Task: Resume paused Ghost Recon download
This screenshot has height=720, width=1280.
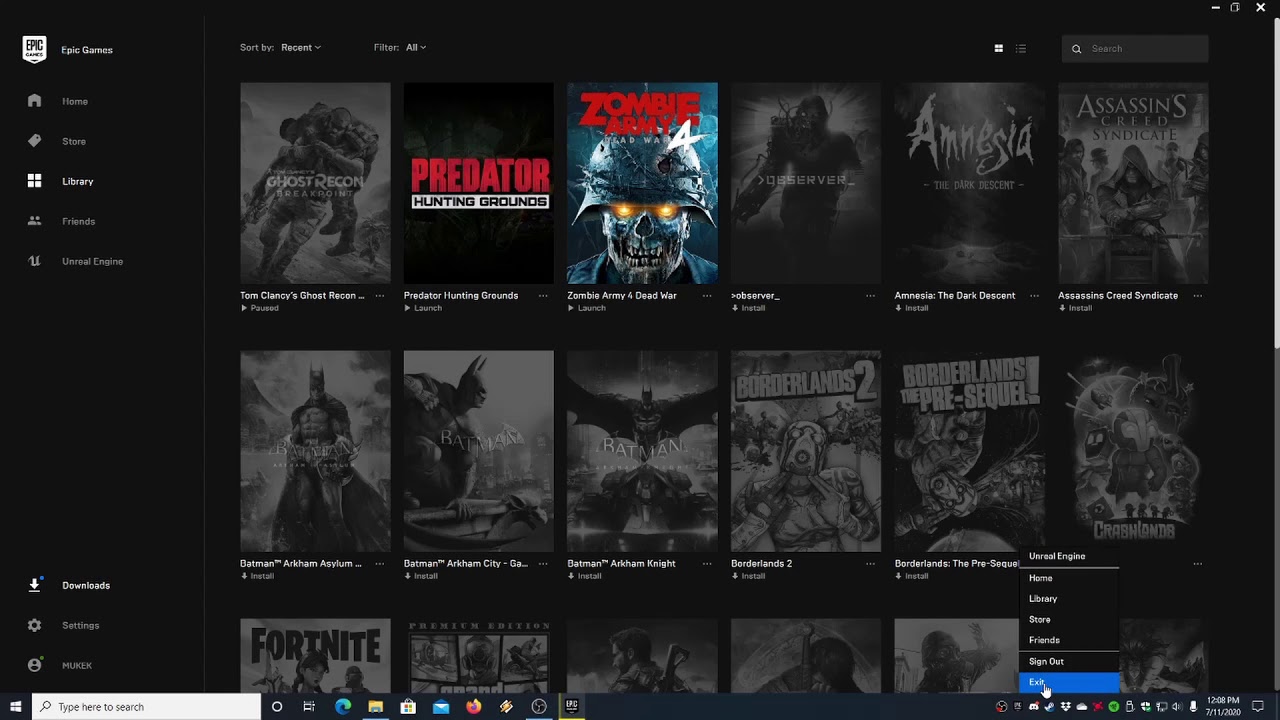Action: (x=260, y=308)
